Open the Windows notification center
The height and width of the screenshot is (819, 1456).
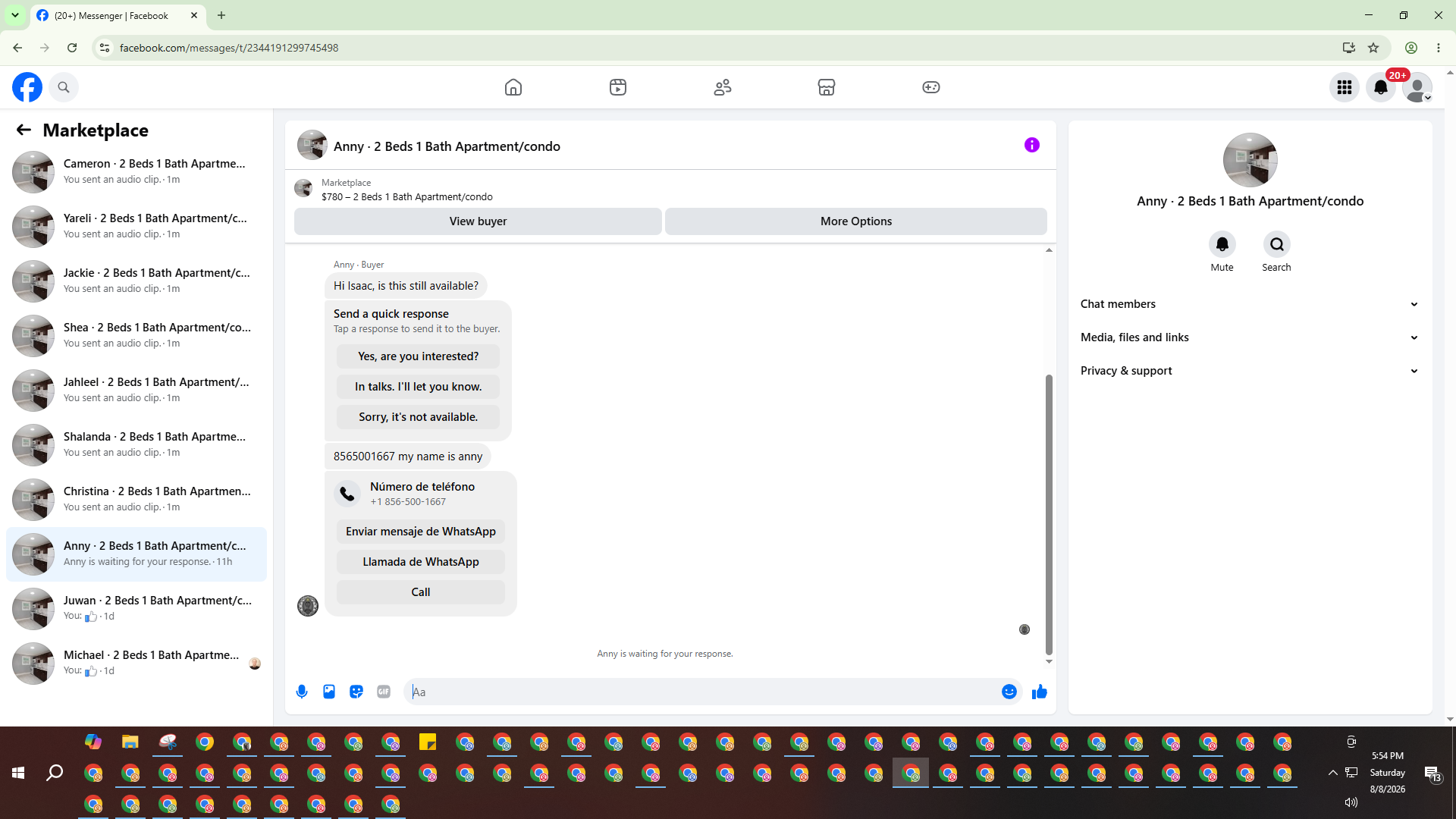tap(1432, 773)
